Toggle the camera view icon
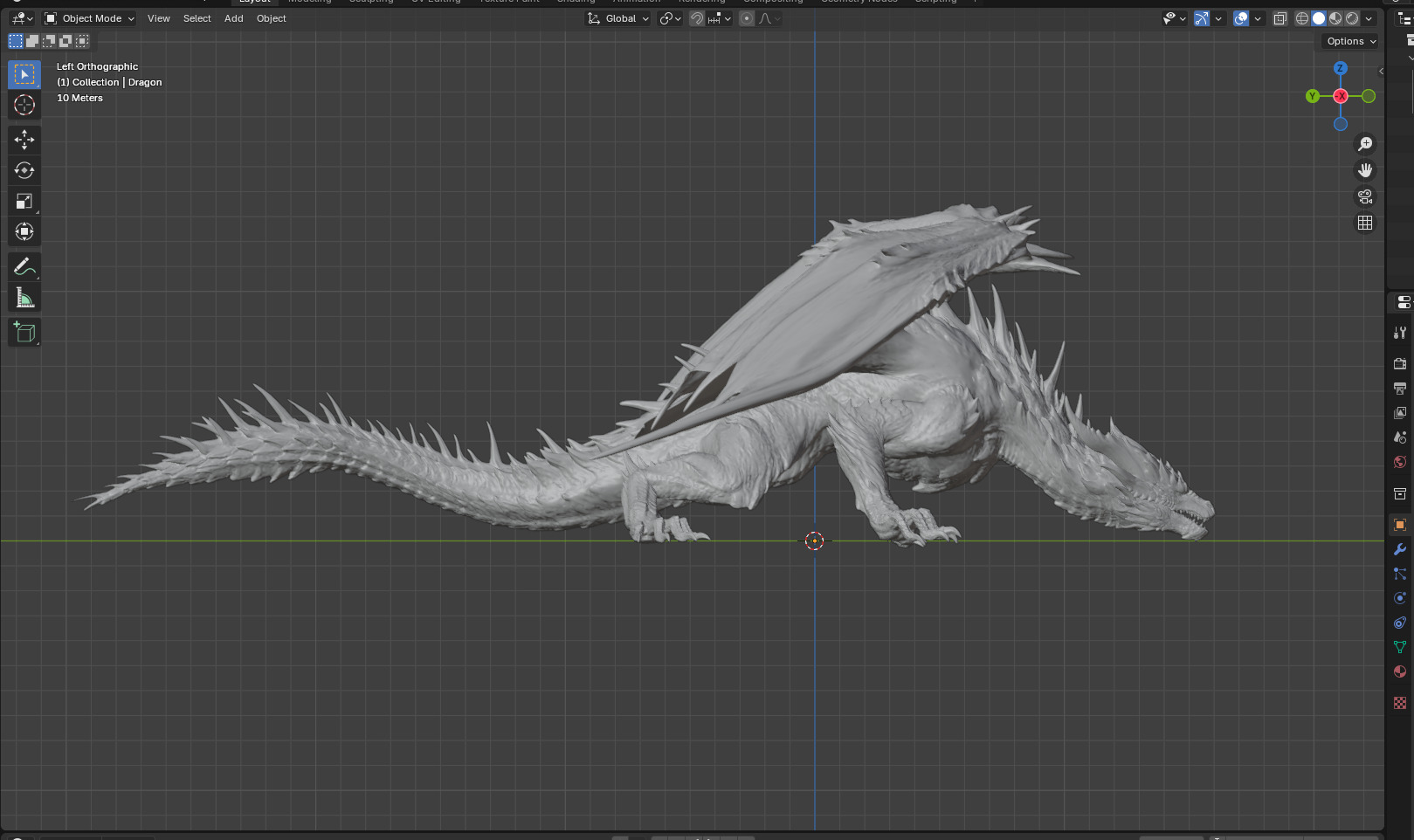 pos(1365,196)
